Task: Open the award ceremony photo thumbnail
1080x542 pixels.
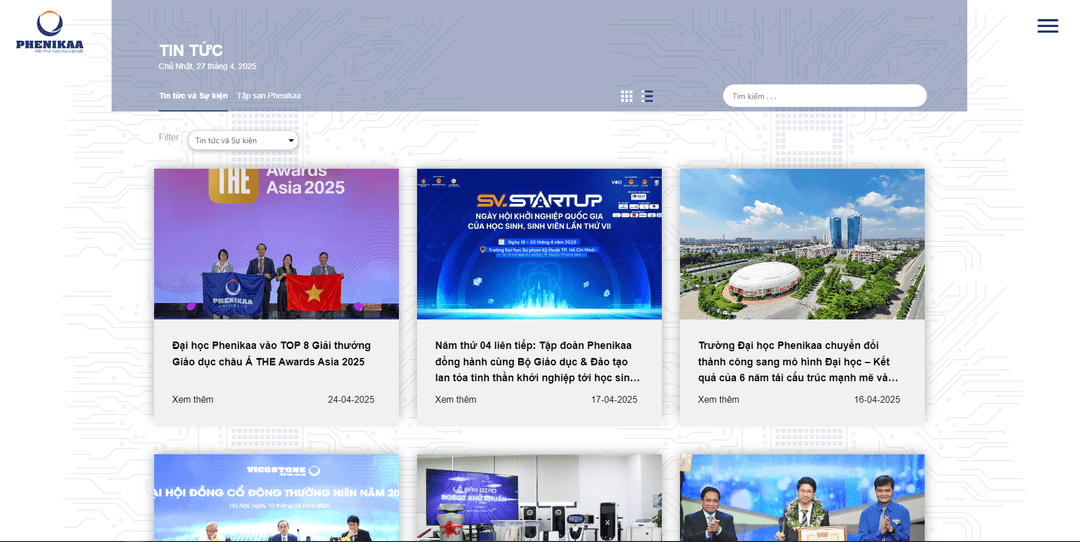Action: tap(802, 498)
